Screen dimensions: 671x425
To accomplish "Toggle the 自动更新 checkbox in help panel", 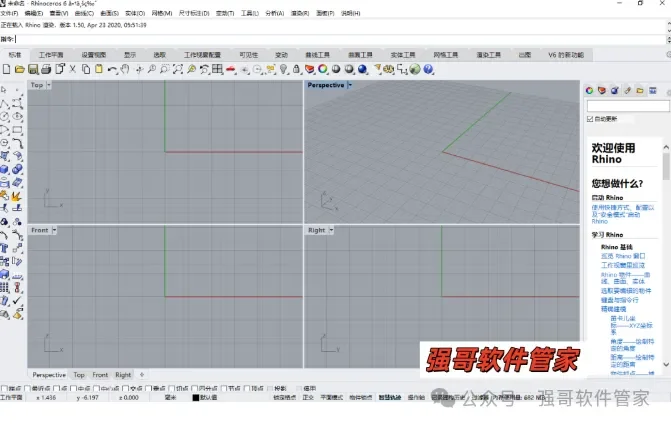I will click(x=590, y=119).
